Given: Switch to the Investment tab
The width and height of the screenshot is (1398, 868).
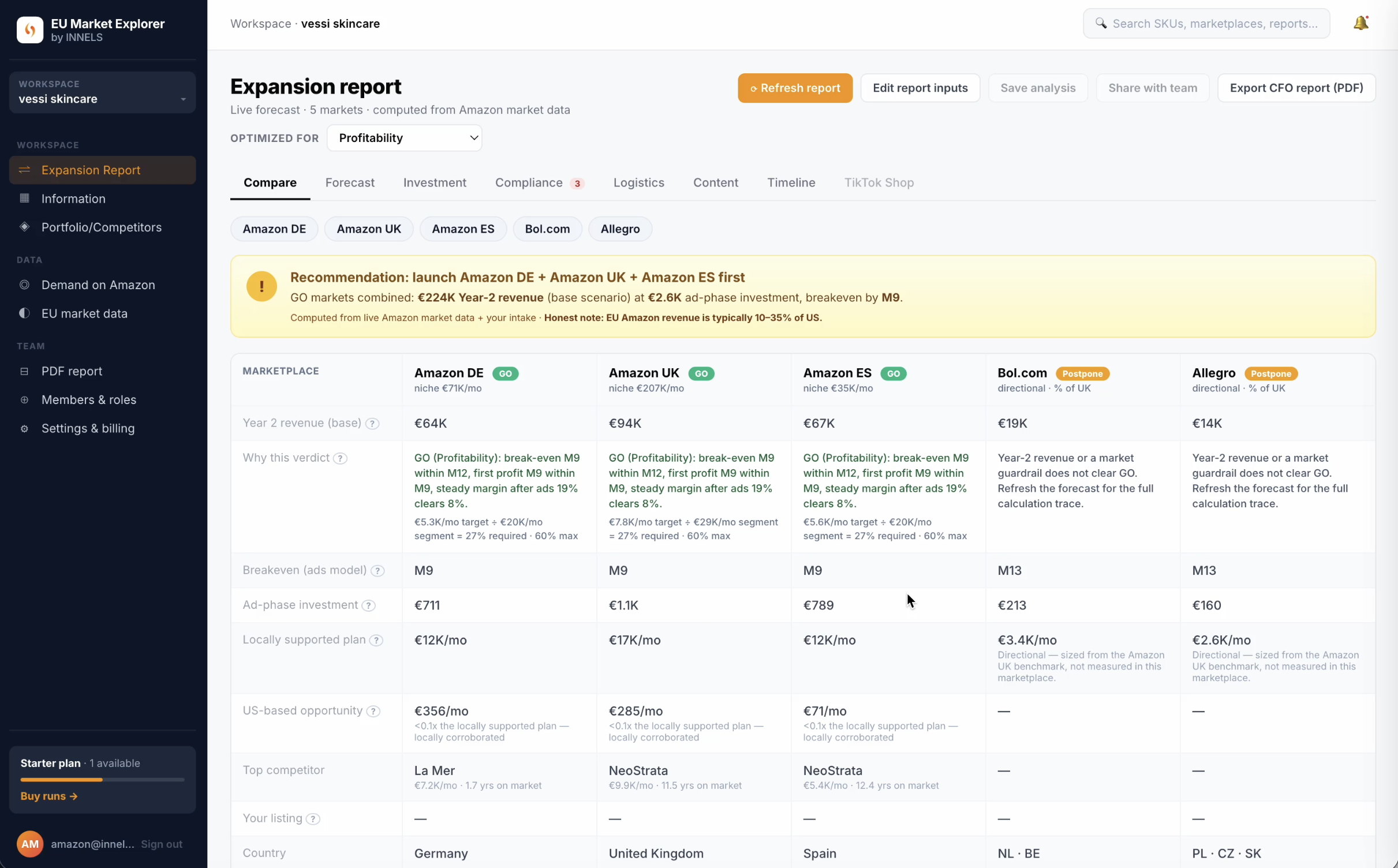Looking at the screenshot, I should click(x=435, y=182).
